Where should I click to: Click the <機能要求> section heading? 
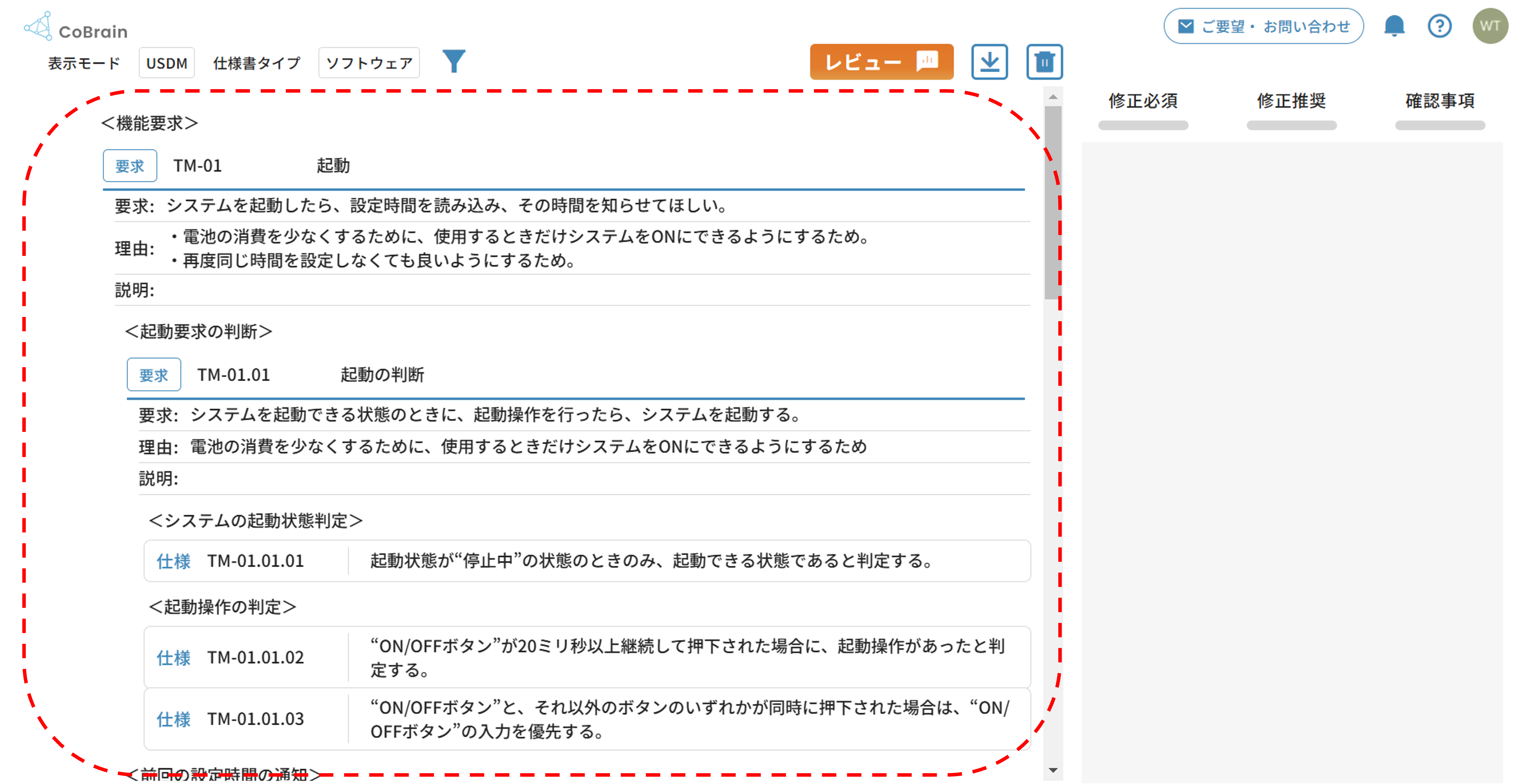coord(149,123)
